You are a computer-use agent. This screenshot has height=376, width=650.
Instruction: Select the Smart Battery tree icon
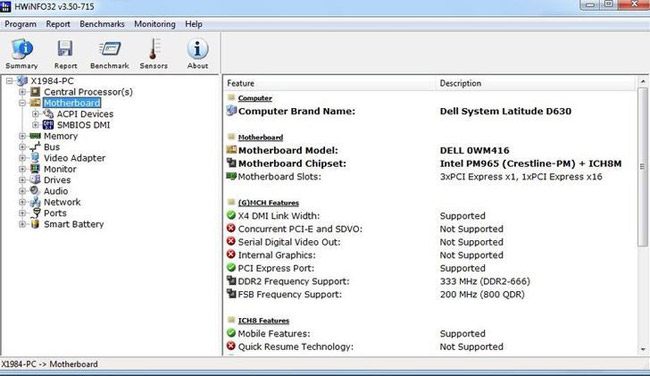tap(35, 224)
